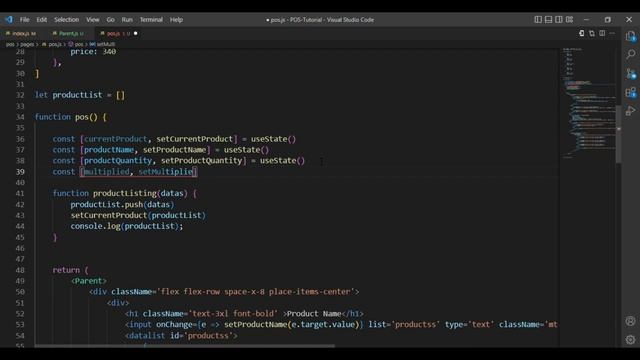The height and width of the screenshot is (360, 640).
Task: Click the 'pos' folder breadcrumb
Action: coord(10,44)
